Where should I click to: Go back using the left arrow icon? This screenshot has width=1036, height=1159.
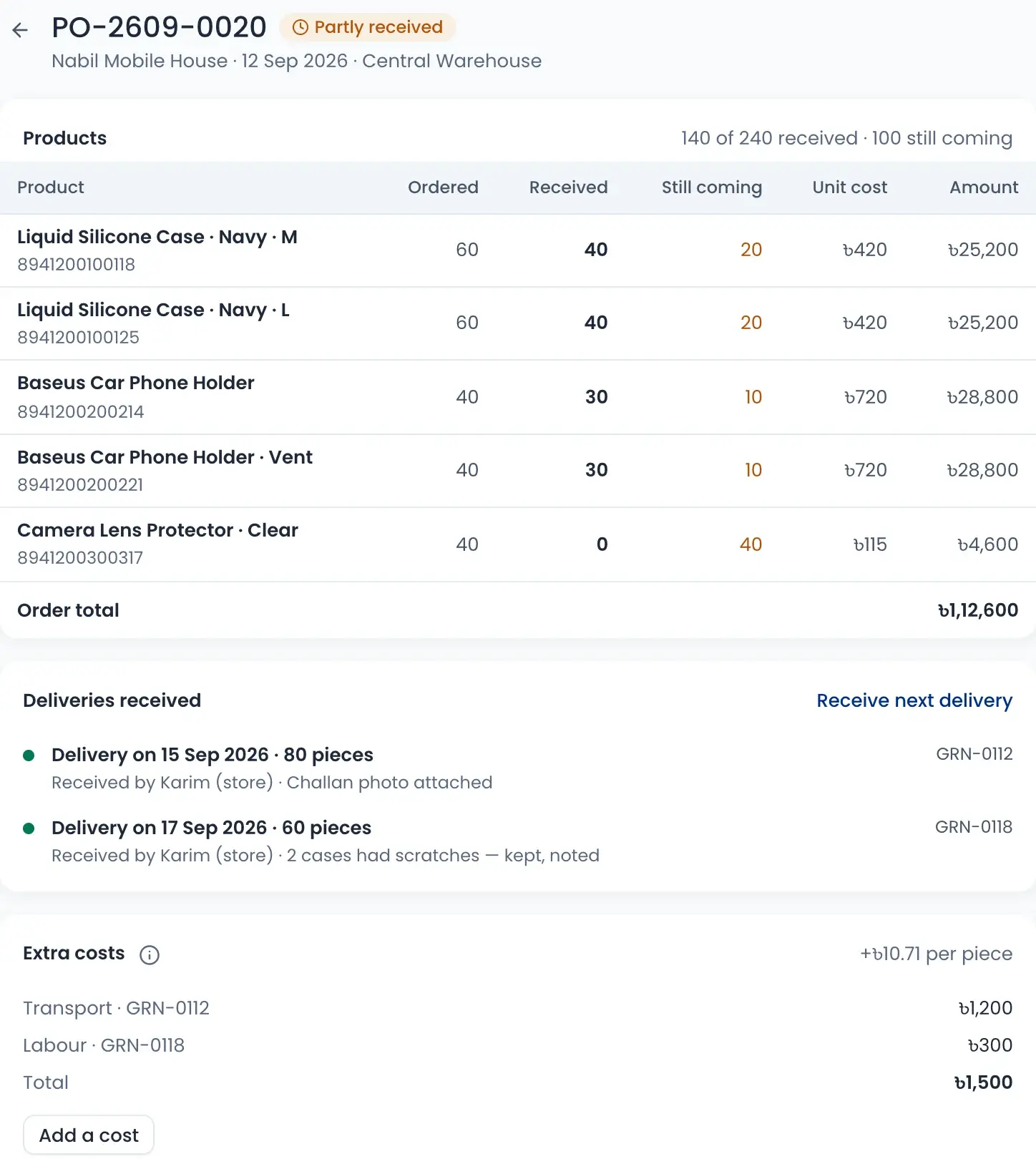point(20,29)
